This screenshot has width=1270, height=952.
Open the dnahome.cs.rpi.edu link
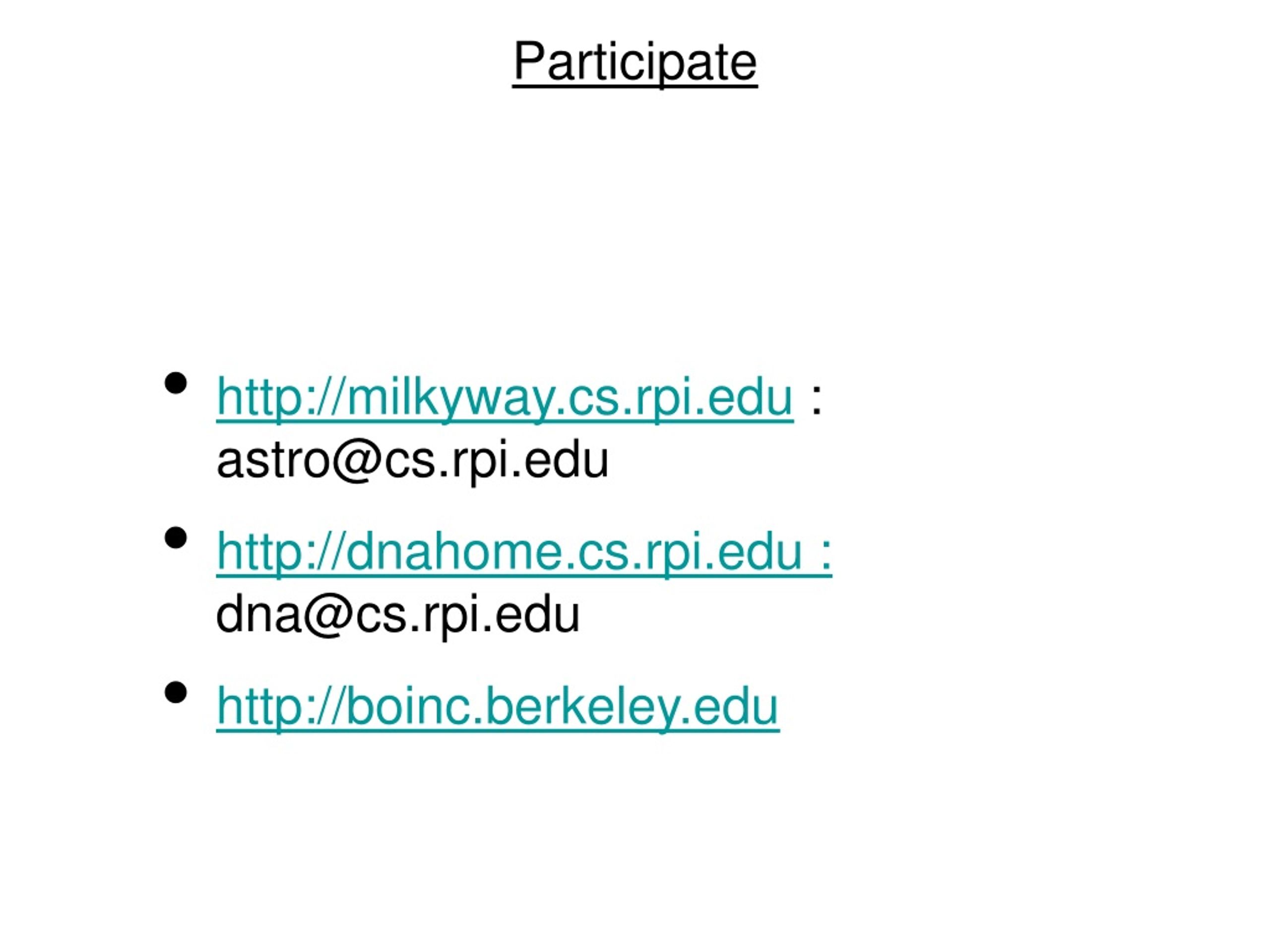click(x=523, y=554)
